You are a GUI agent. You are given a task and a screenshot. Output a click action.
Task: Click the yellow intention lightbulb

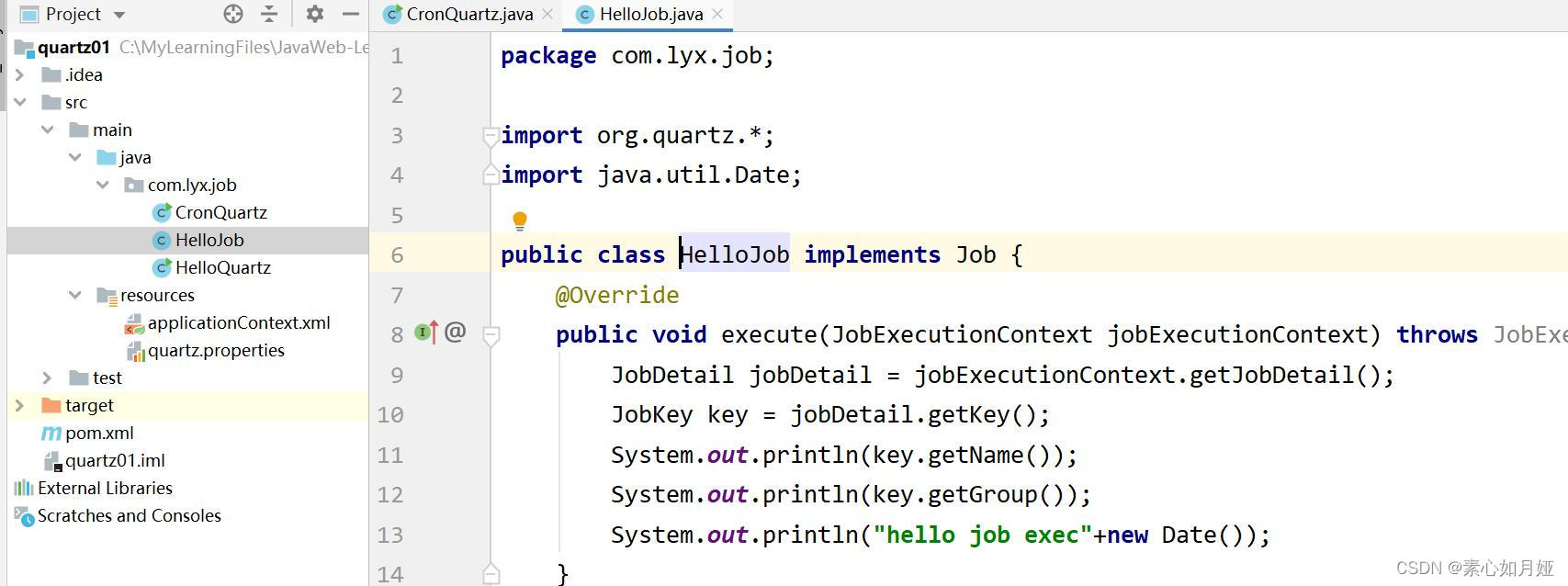point(520,220)
